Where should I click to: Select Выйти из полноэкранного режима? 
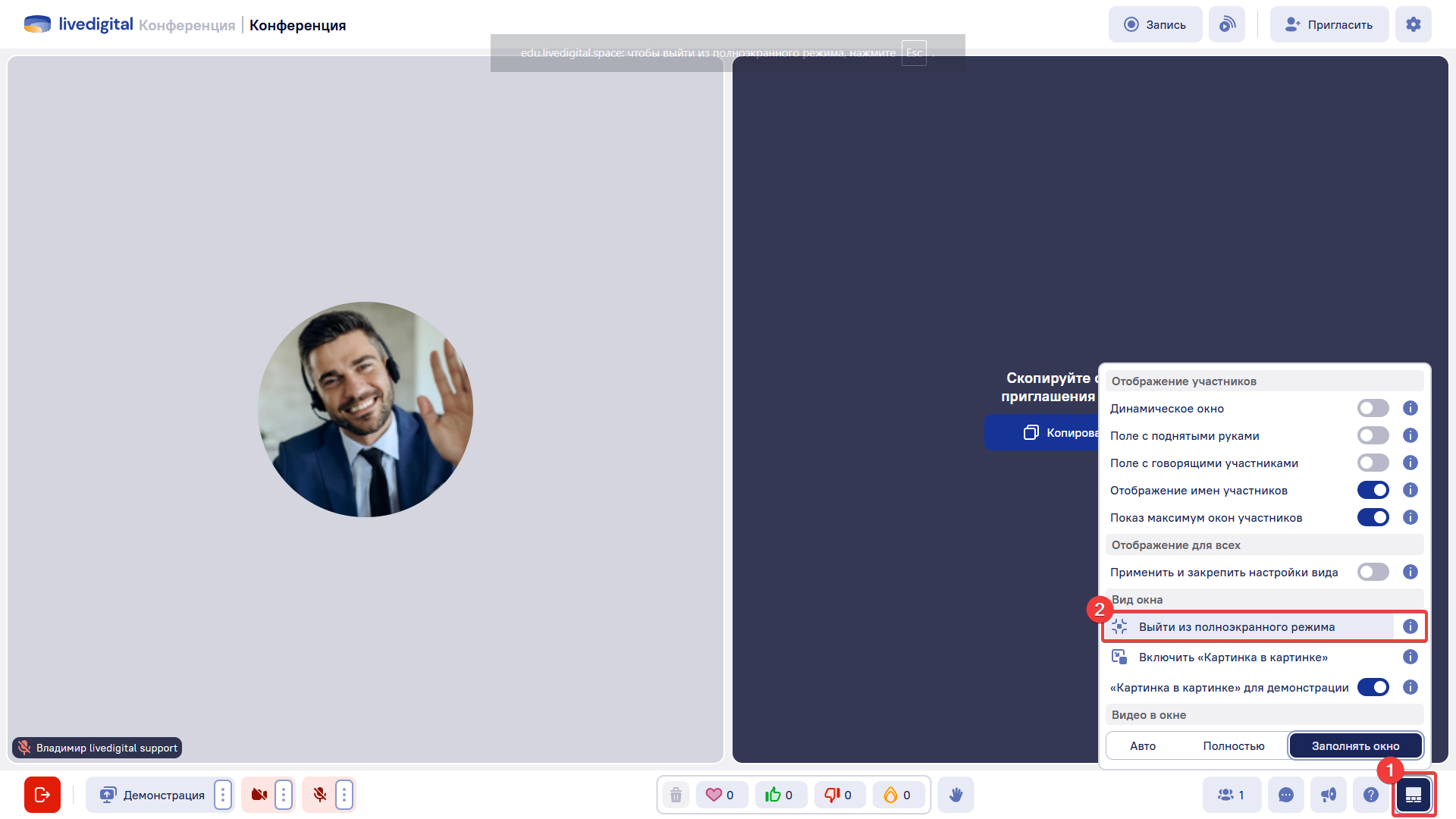[x=1236, y=627]
